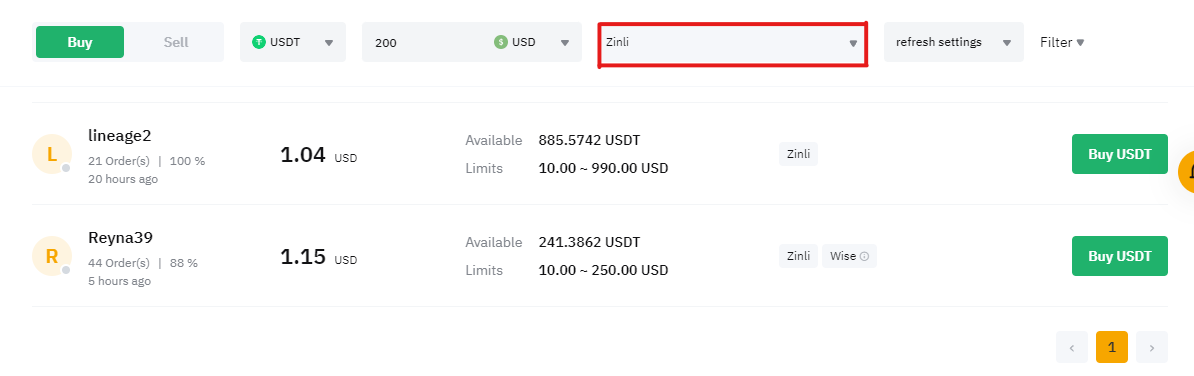Click Reyna39's avatar icon
The image size is (1194, 376).
[x=52, y=257]
